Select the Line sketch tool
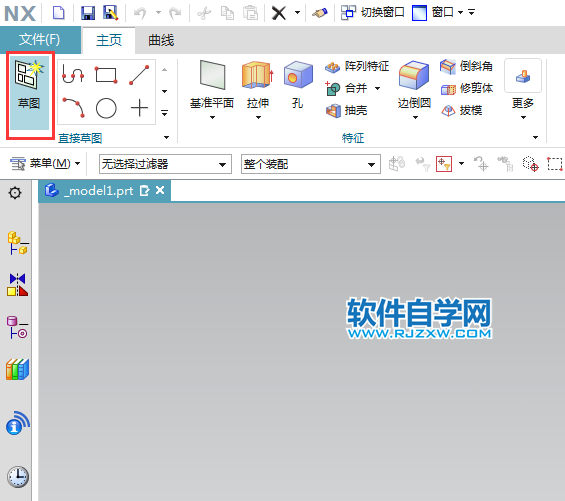This screenshot has width=565, height=501. point(139,75)
